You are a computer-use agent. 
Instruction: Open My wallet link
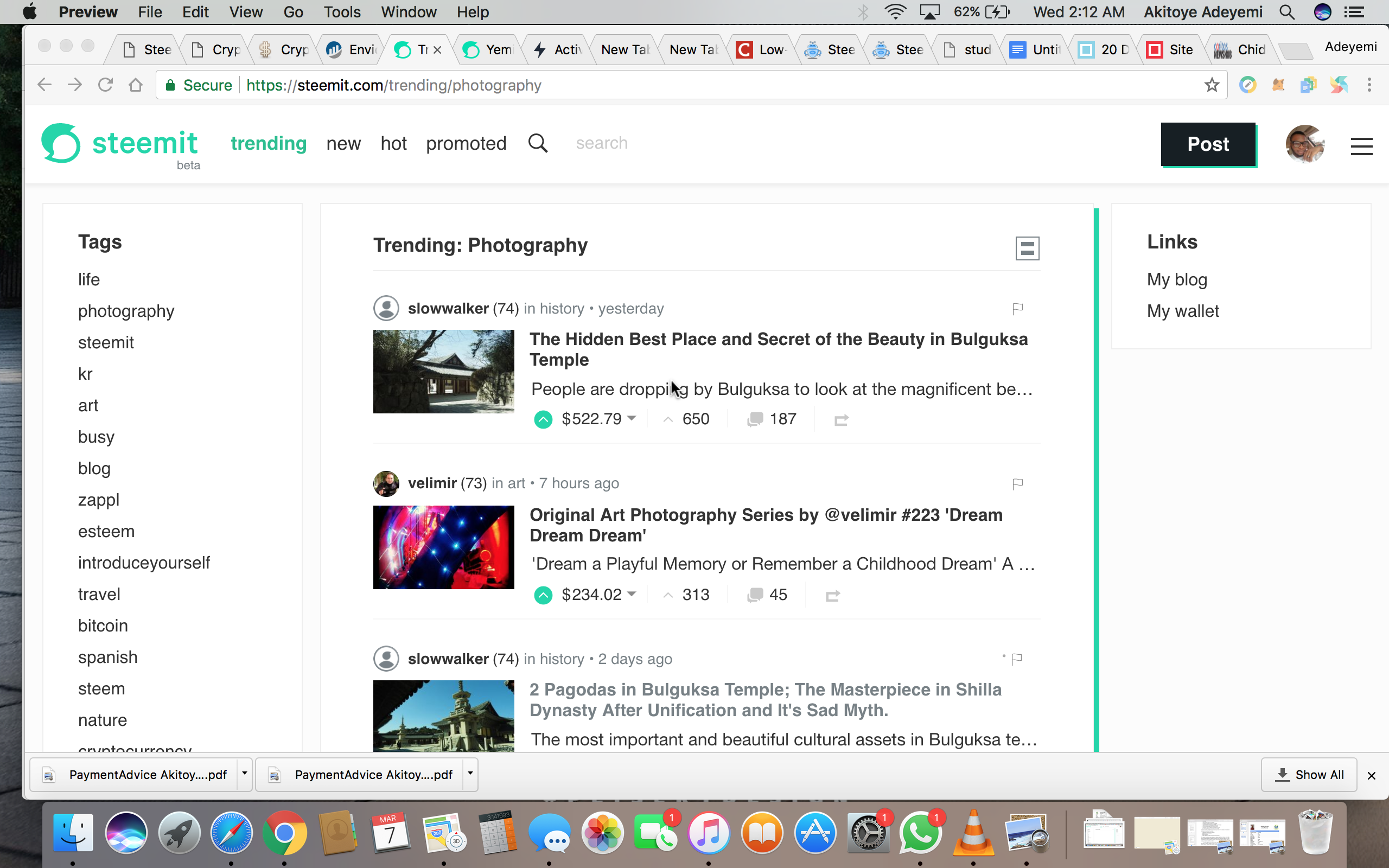pos(1182,311)
